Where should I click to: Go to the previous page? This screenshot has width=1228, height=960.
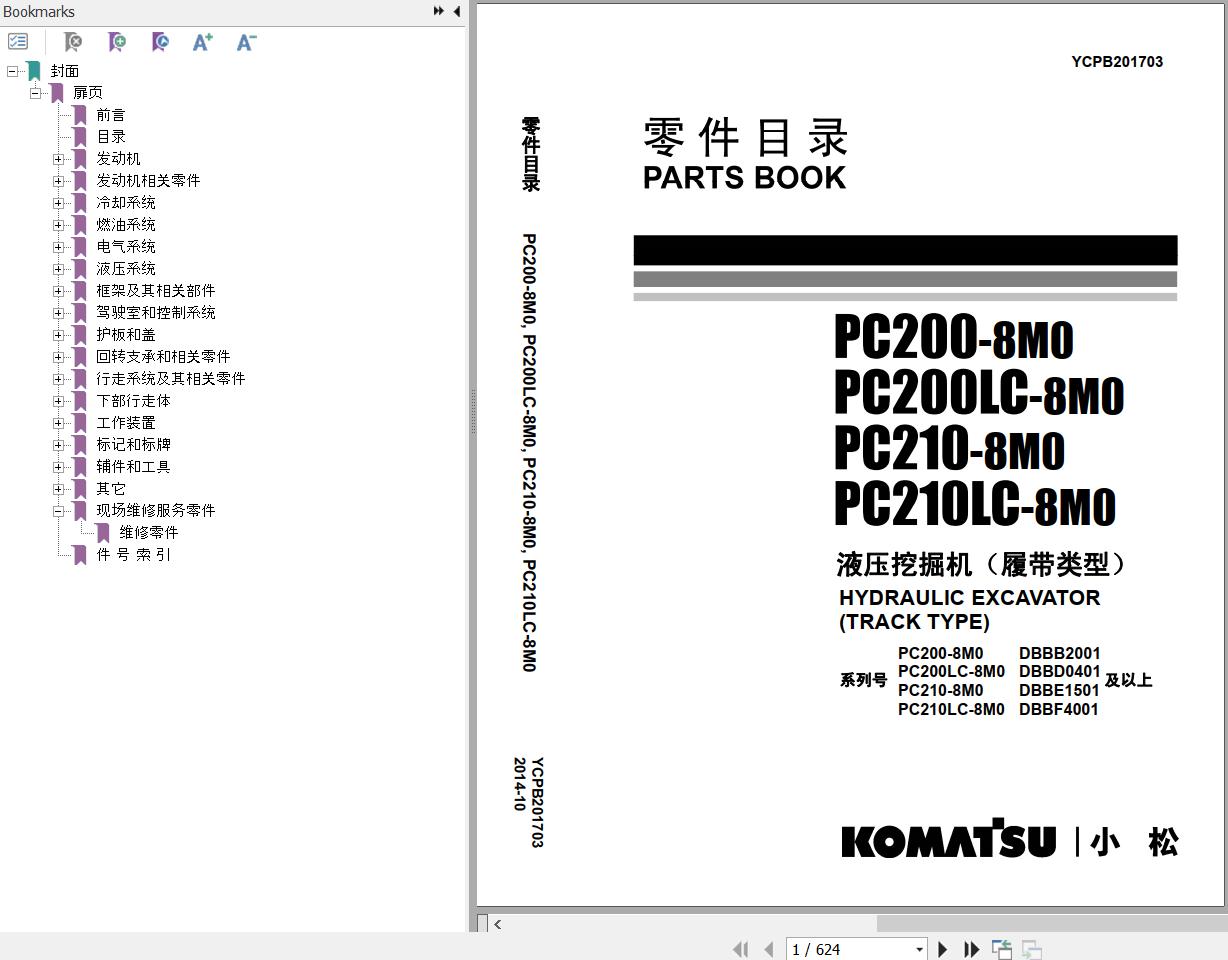click(x=768, y=949)
